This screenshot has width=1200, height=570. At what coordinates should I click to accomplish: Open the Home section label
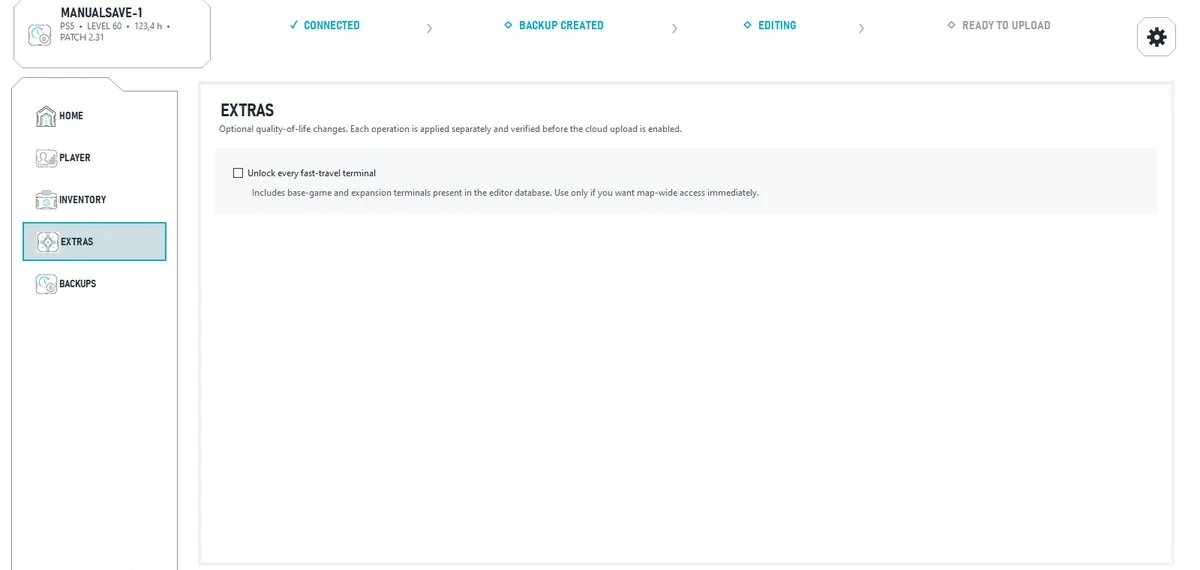point(71,116)
